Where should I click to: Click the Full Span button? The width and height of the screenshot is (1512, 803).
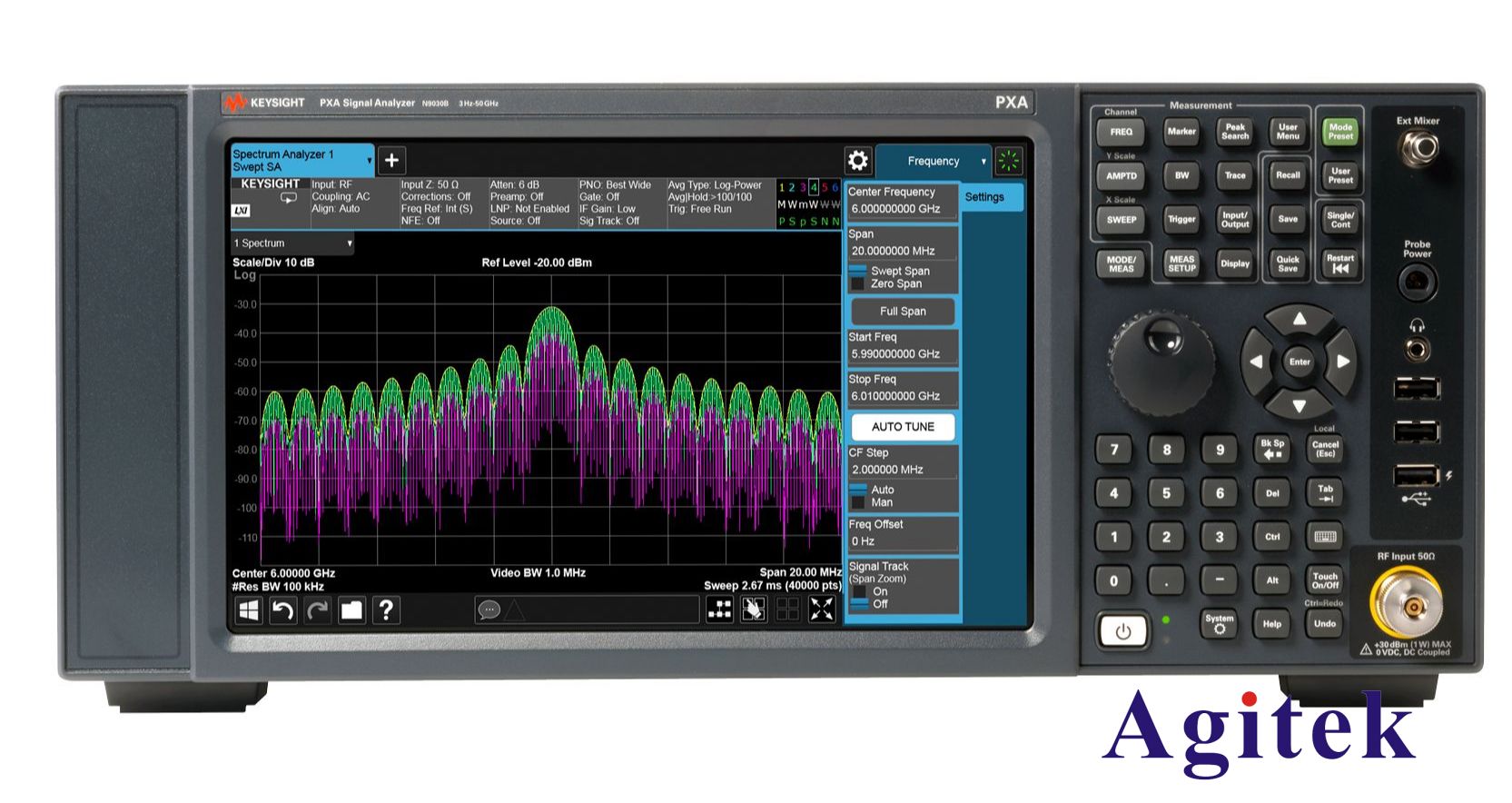click(903, 312)
